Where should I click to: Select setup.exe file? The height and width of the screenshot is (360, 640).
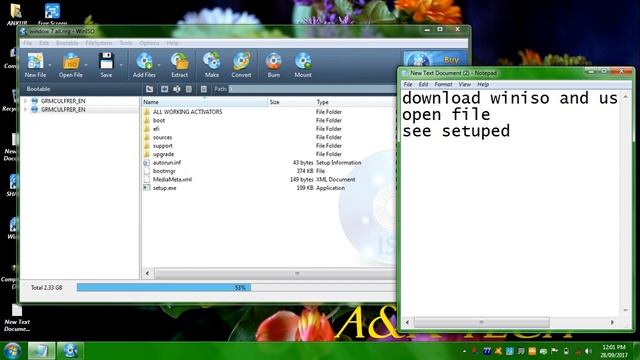coord(164,188)
